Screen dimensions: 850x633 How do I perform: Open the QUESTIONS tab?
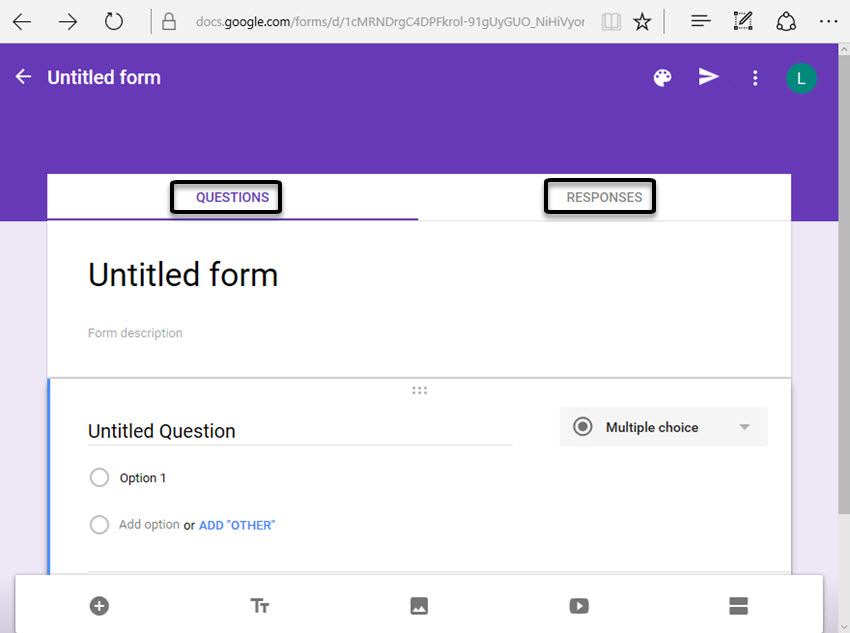pos(225,197)
